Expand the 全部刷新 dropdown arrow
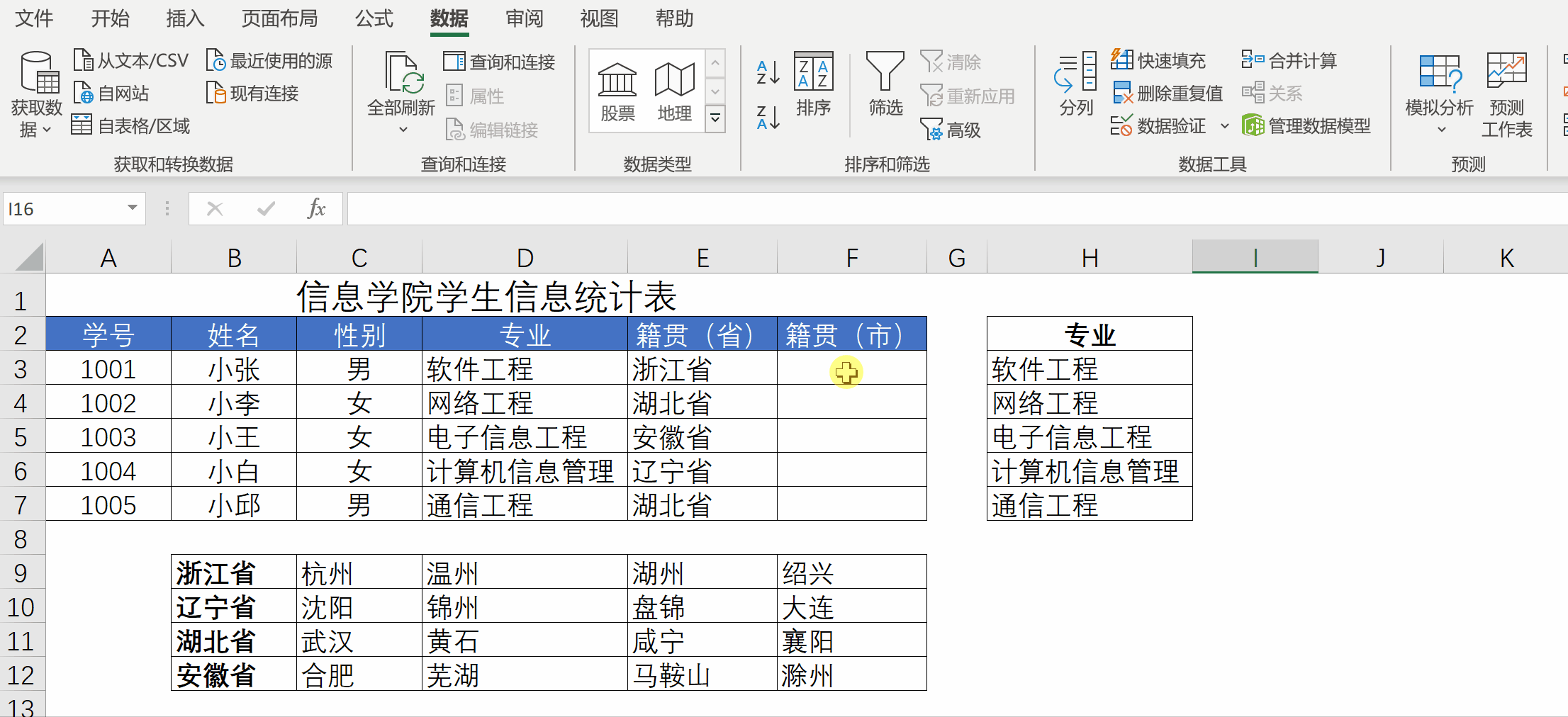The width and height of the screenshot is (1568, 717). tap(403, 130)
